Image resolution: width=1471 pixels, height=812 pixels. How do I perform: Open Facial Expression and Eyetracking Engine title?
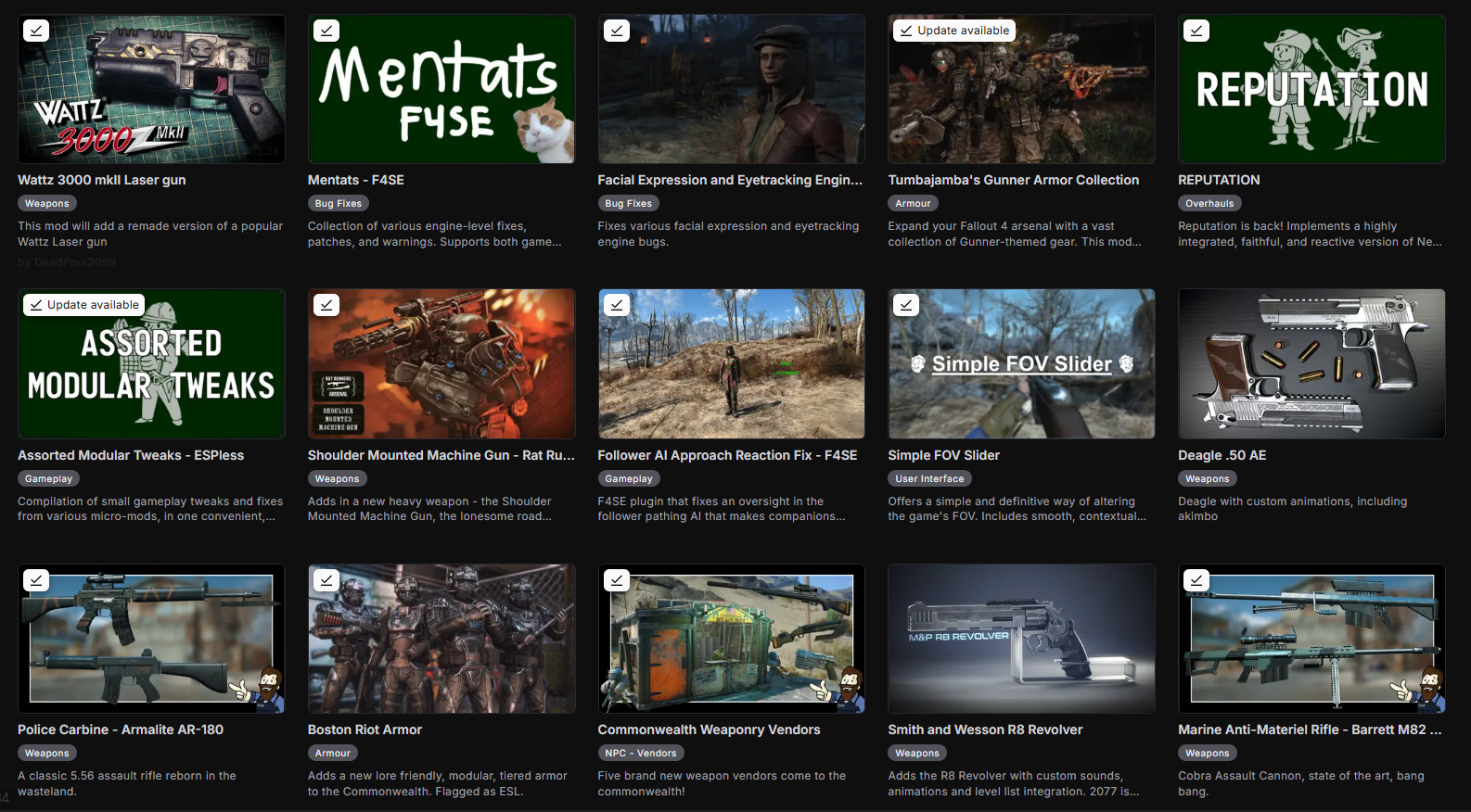click(730, 180)
